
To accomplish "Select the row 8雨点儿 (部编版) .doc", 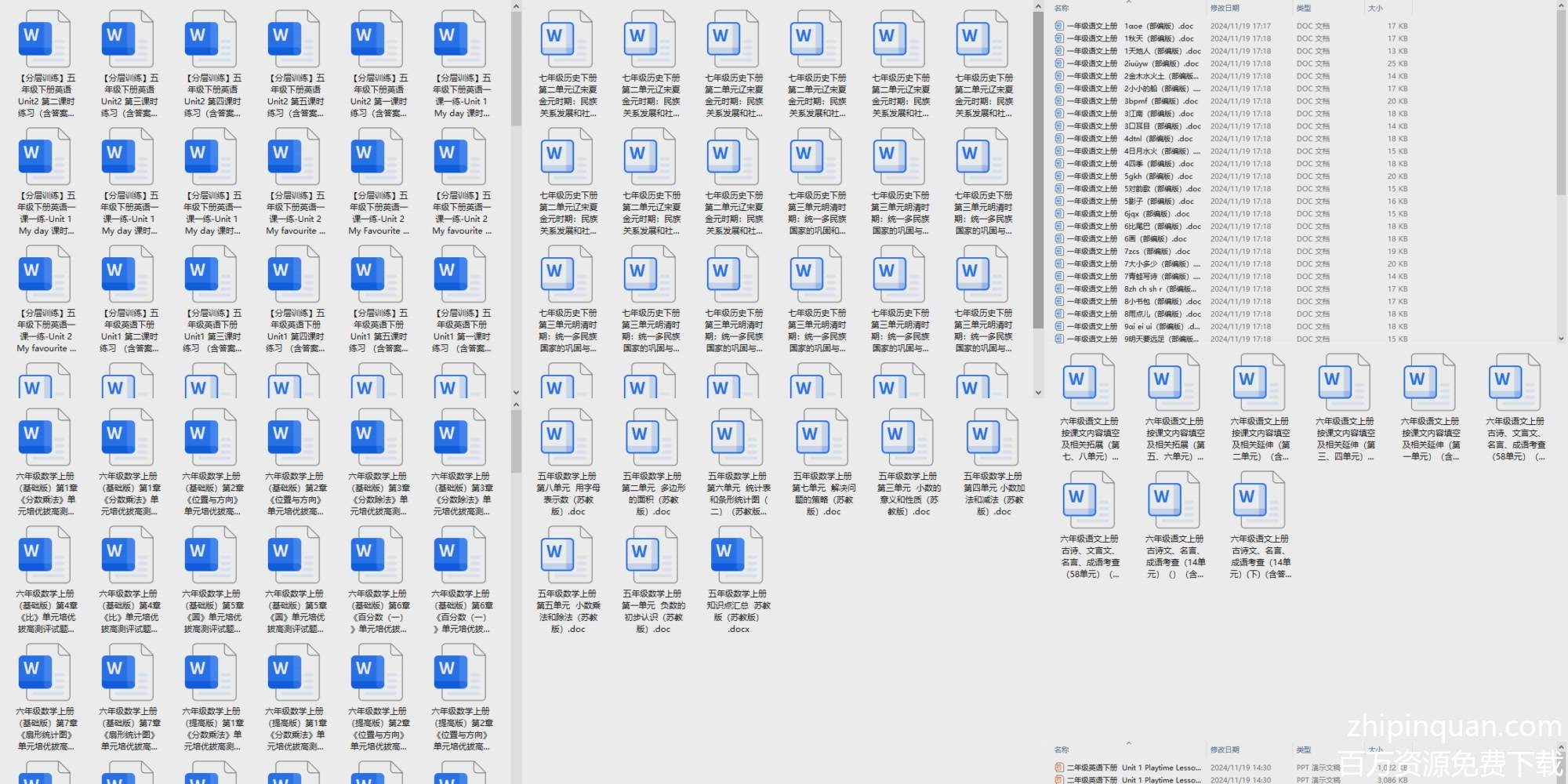I will pyautogui.click(x=1231, y=314).
